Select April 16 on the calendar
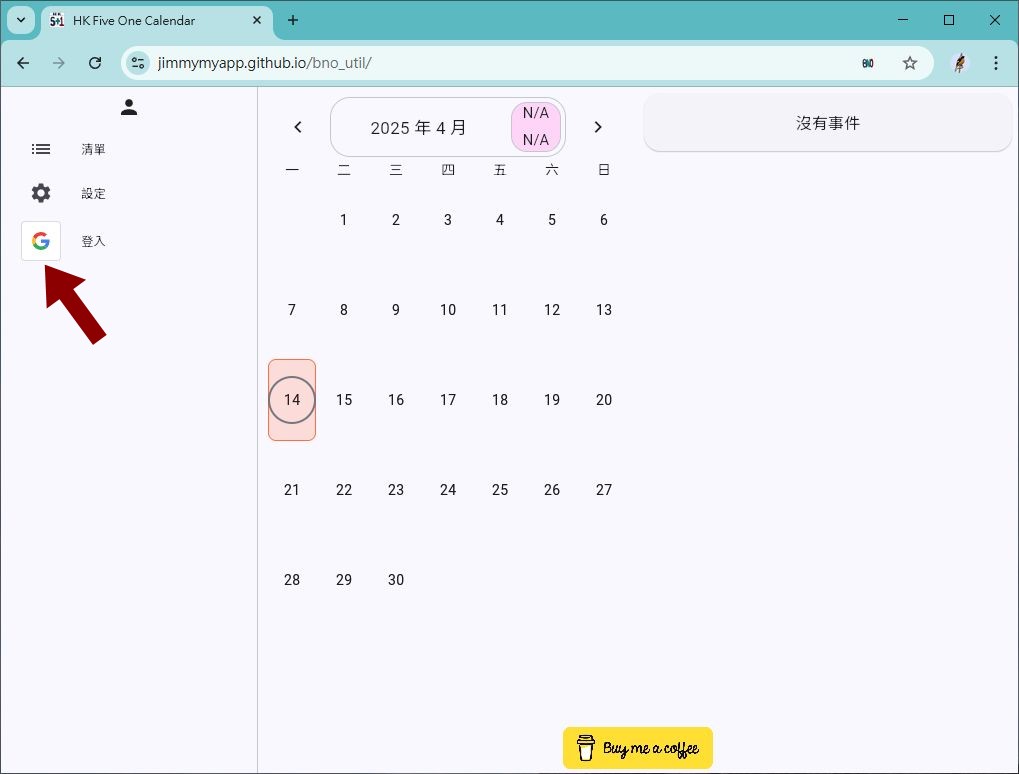This screenshot has height=774, width=1019. [x=396, y=400]
